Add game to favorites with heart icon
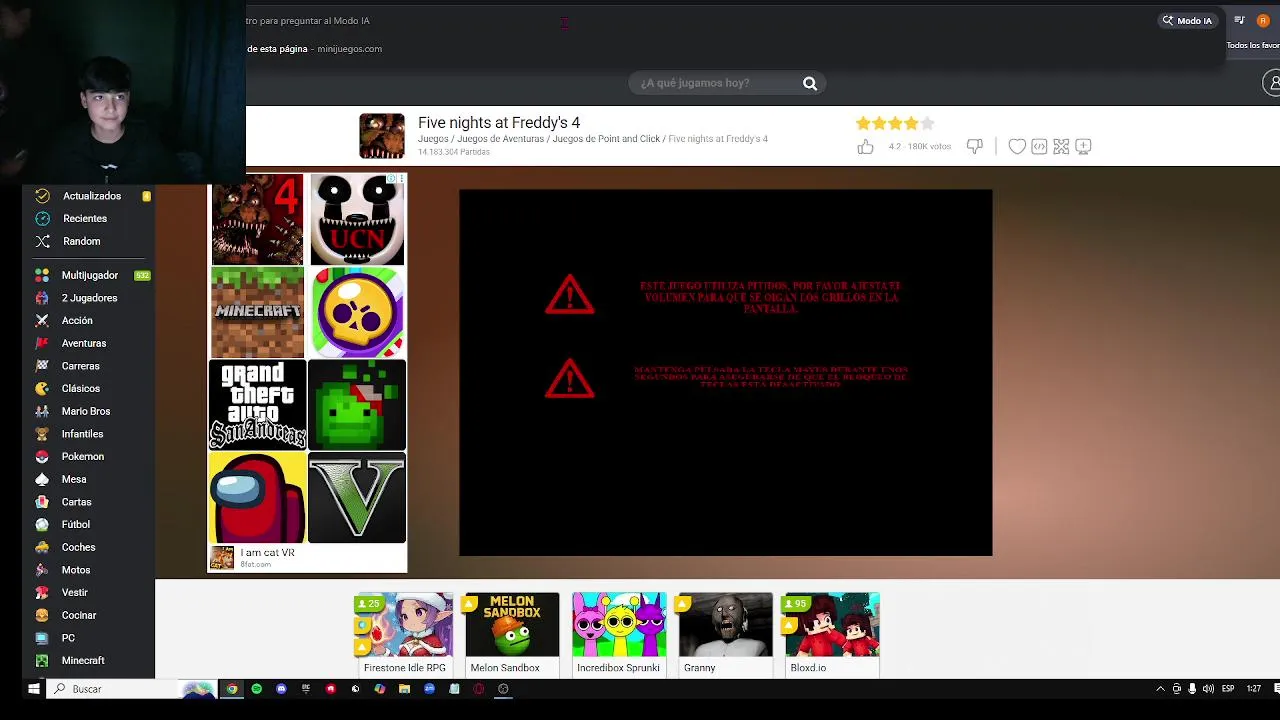 pos(1017,147)
